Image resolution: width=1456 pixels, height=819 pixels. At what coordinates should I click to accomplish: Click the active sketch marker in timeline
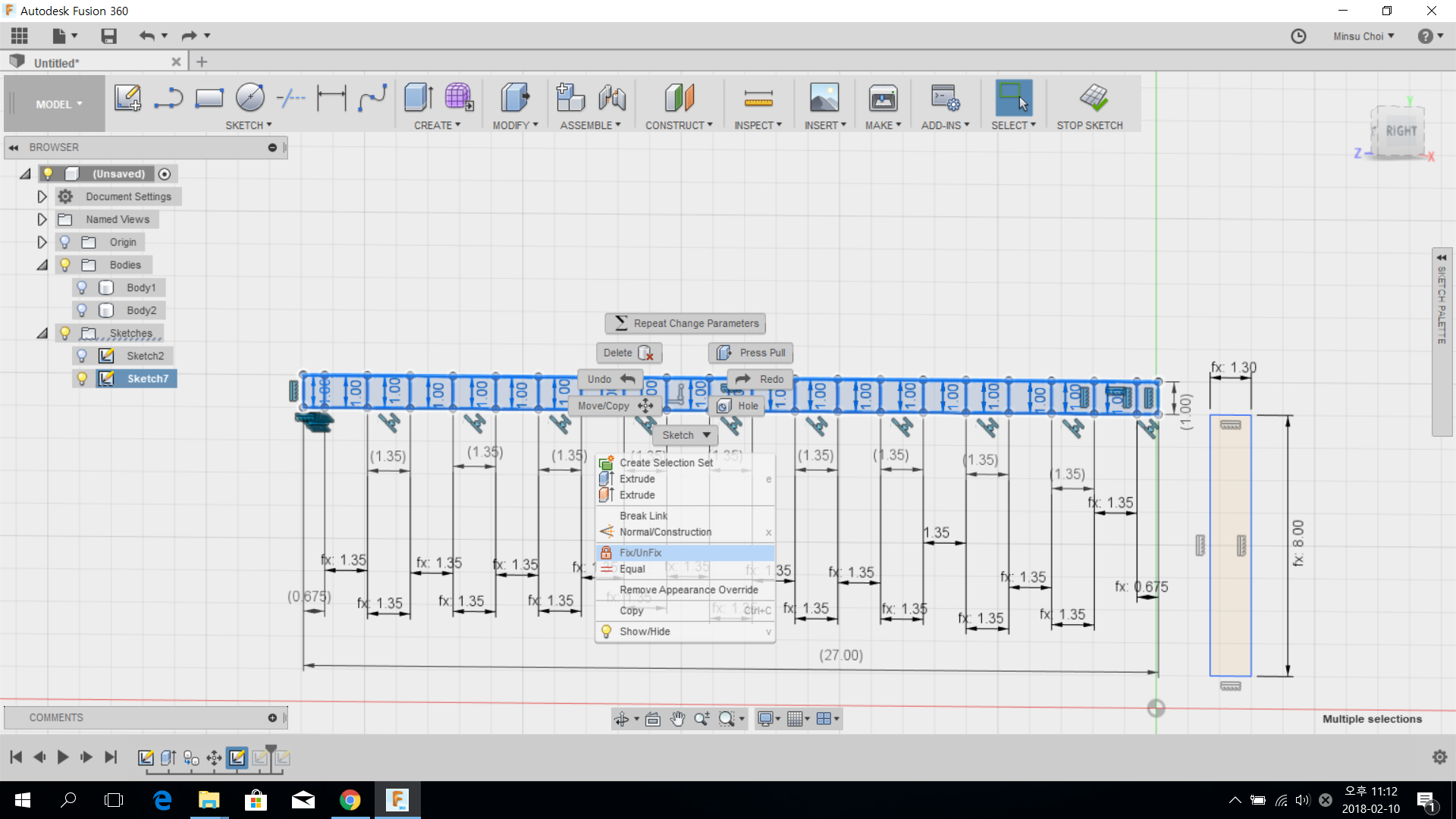pyautogui.click(x=237, y=757)
